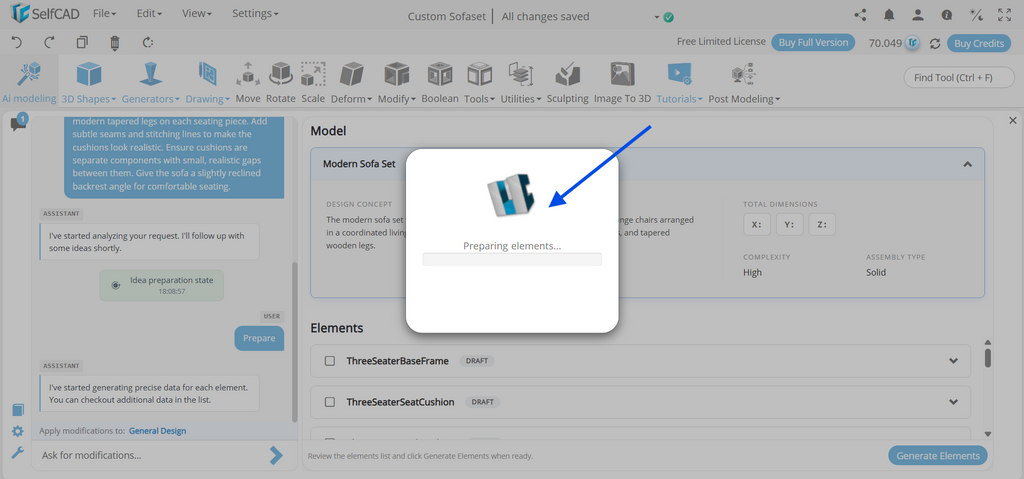Open the Sculpting tool
1024x479 pixels.
tap(568, 82)
